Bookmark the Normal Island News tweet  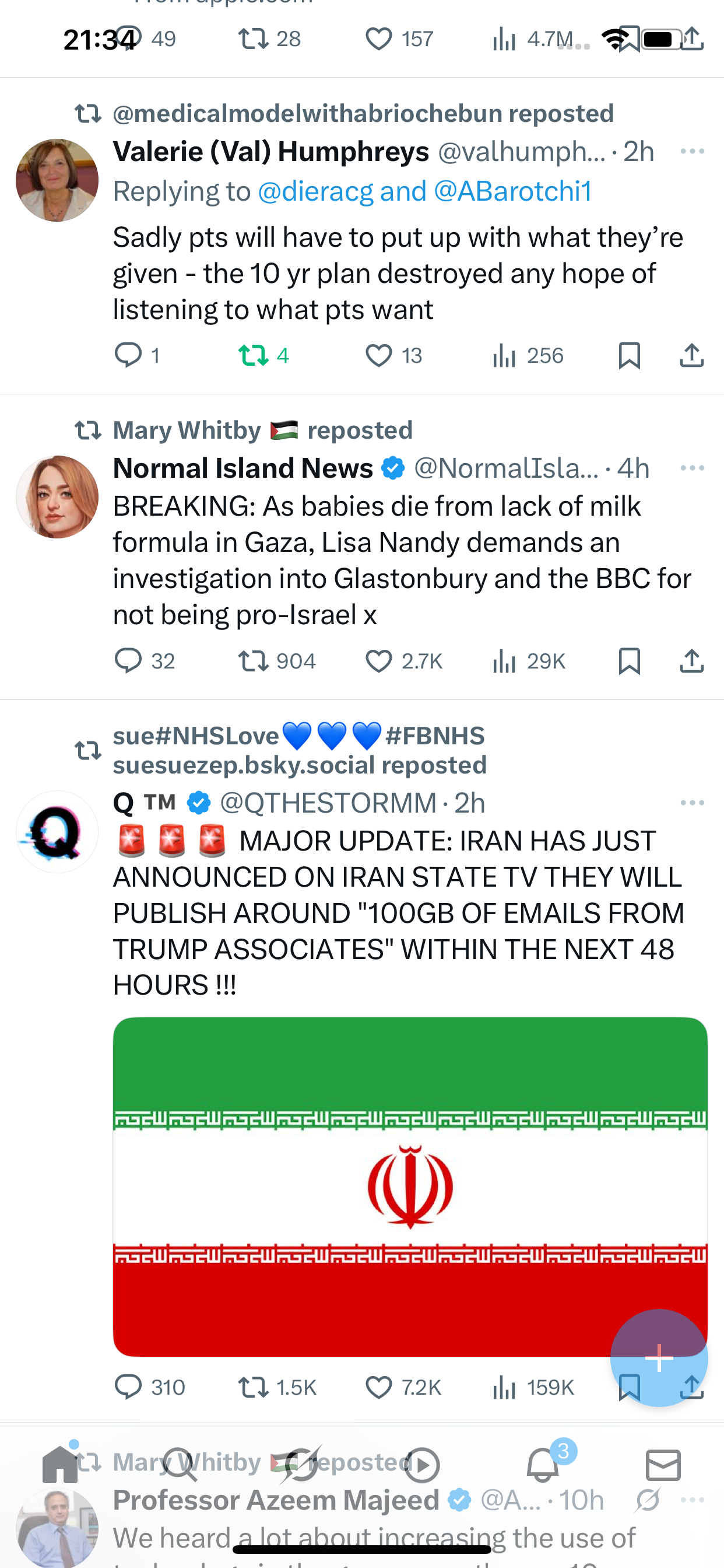629,660
